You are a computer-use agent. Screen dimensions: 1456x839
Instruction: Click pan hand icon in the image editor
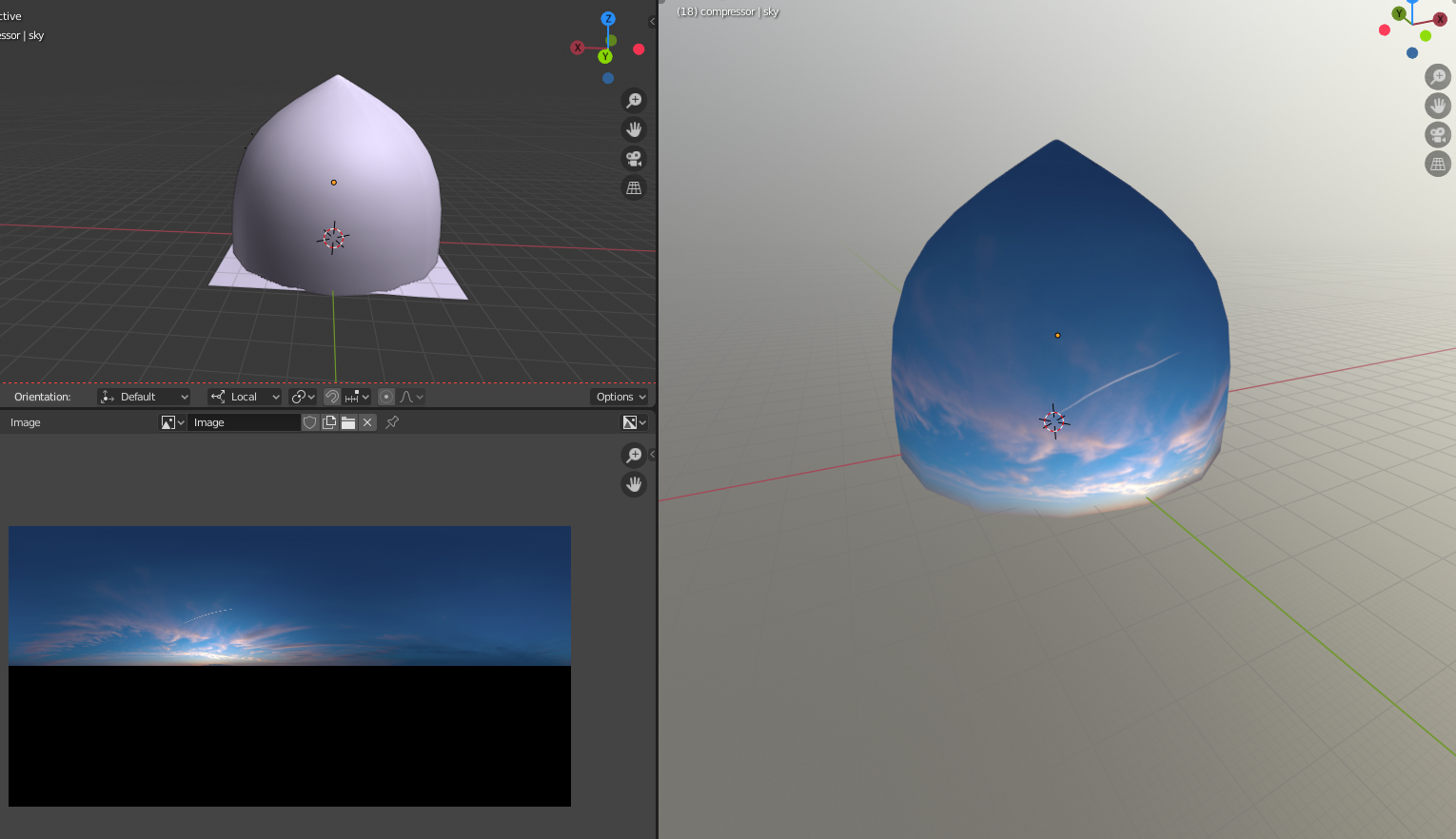pyautogui.click(x=634, y=484)
